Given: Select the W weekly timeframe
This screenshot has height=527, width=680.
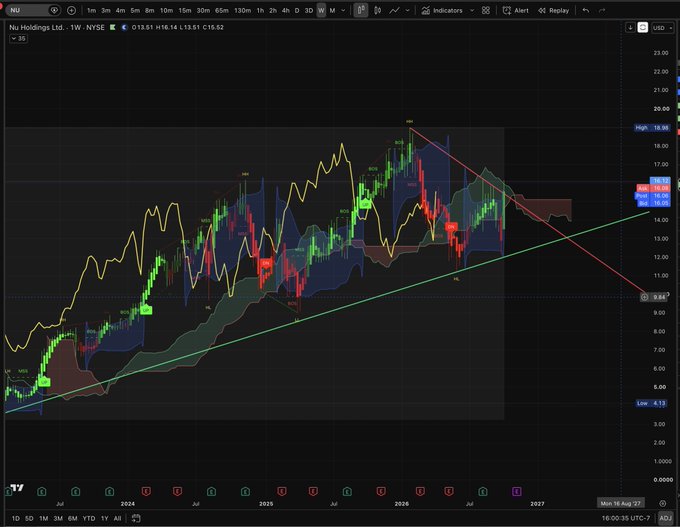Looking at the screenshot, I should click(x=321, y=10).
